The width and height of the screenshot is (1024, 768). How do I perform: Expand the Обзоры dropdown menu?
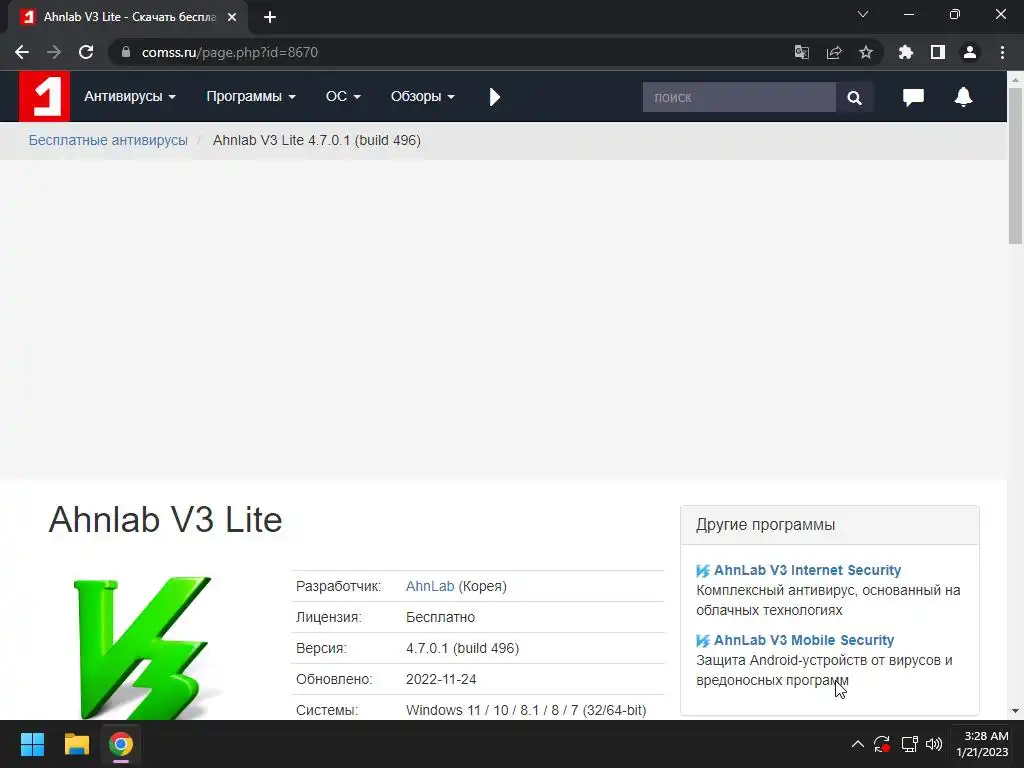(x=423, y=97)
